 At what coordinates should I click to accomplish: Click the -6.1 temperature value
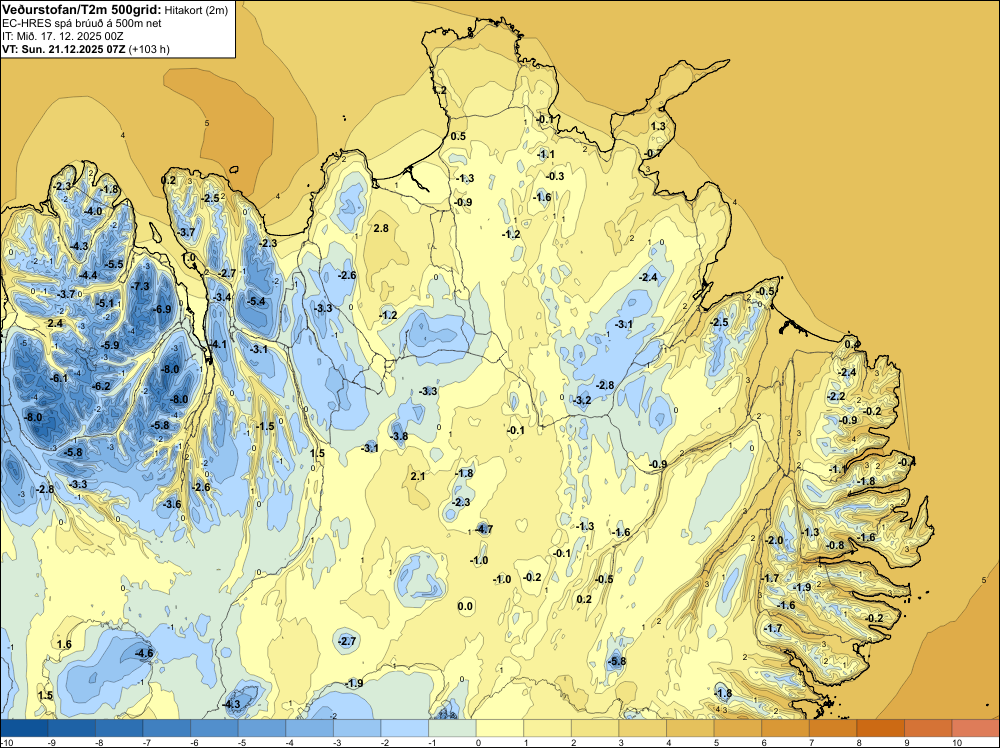59,378
